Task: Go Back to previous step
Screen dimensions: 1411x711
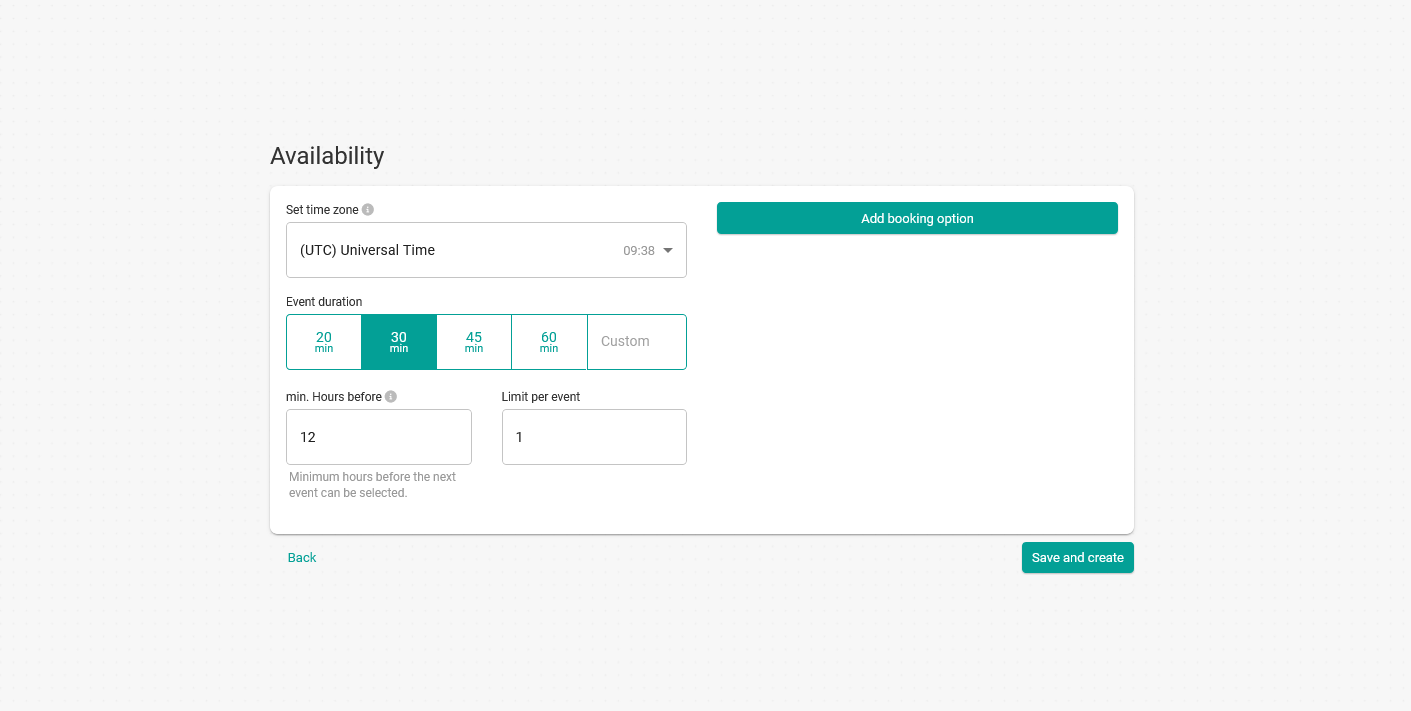Action: (x=302, y=558)
